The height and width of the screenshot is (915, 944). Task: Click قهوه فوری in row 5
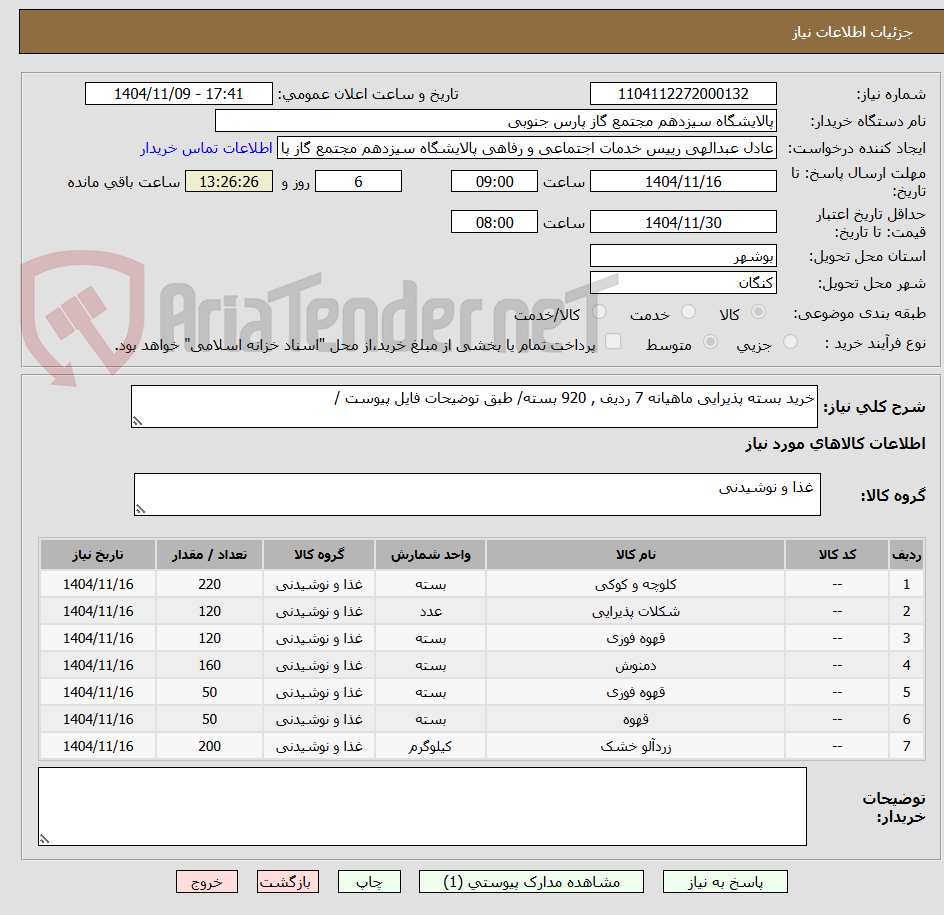click(635, 692)
